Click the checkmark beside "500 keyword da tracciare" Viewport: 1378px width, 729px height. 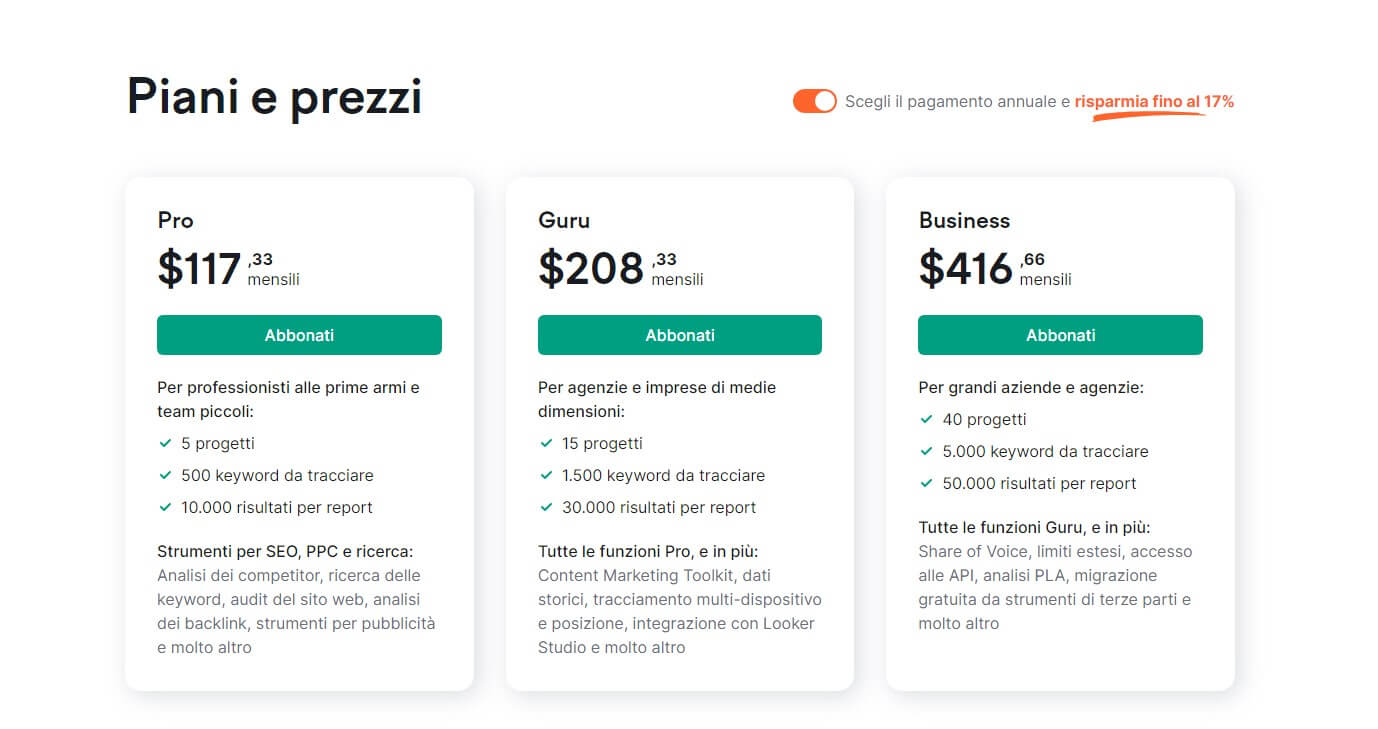(165, 475)
